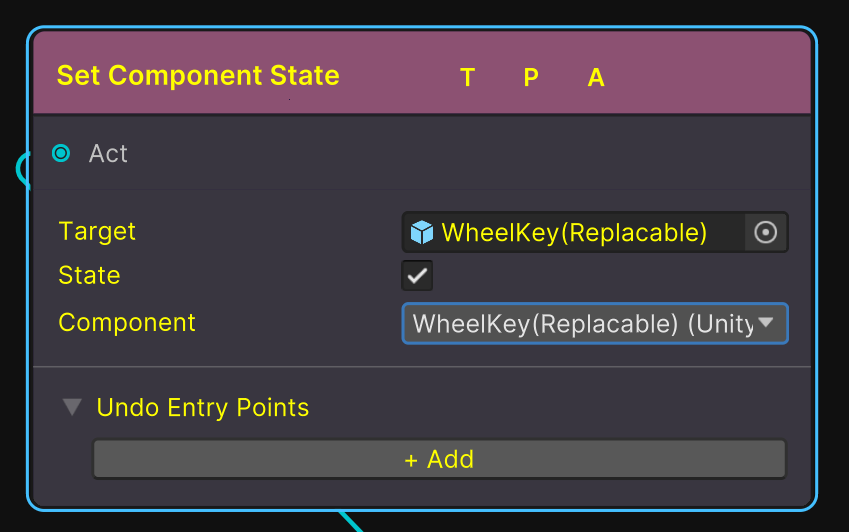Click the WheelKey(Replacable) Target object field
This screenshot has width=849, height=532.
click(x=574, y=233)
